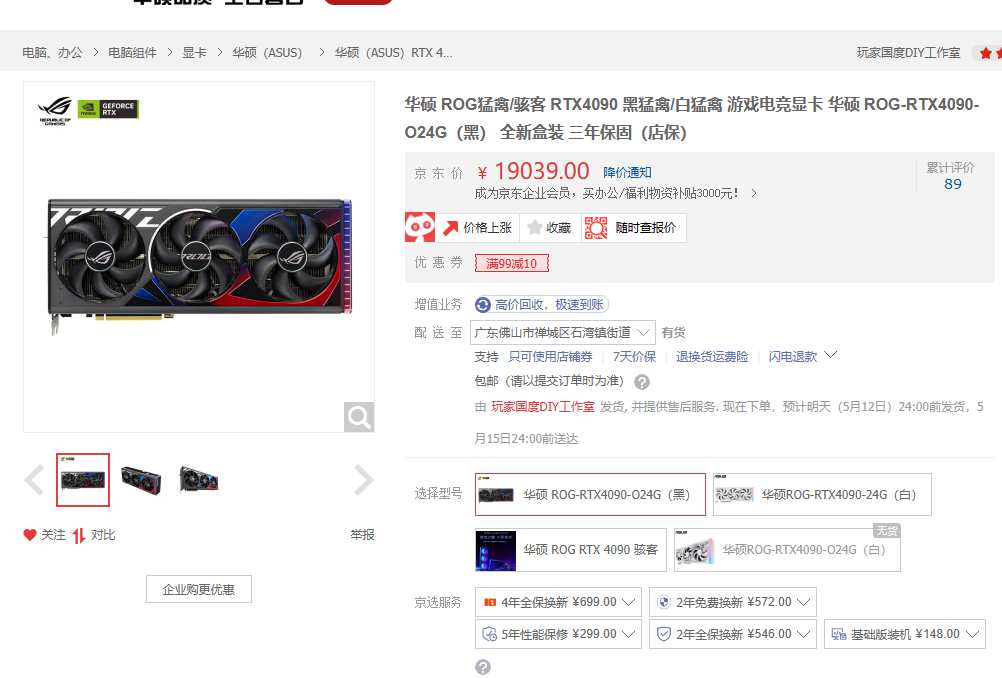This screenshot has width=1002, height=678.
Task: Click the help icon below service options
Action: (x=483, y=667)
